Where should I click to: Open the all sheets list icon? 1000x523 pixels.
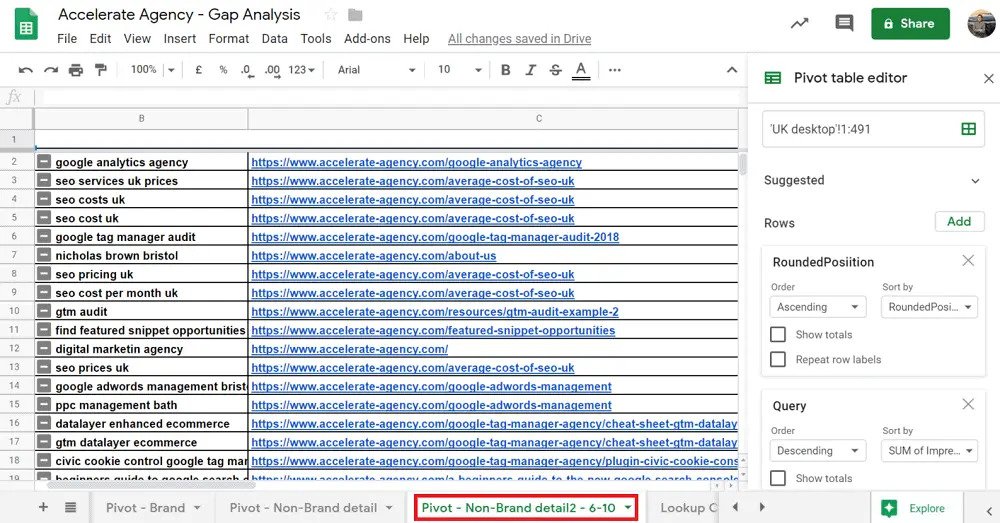click(71, 508)
